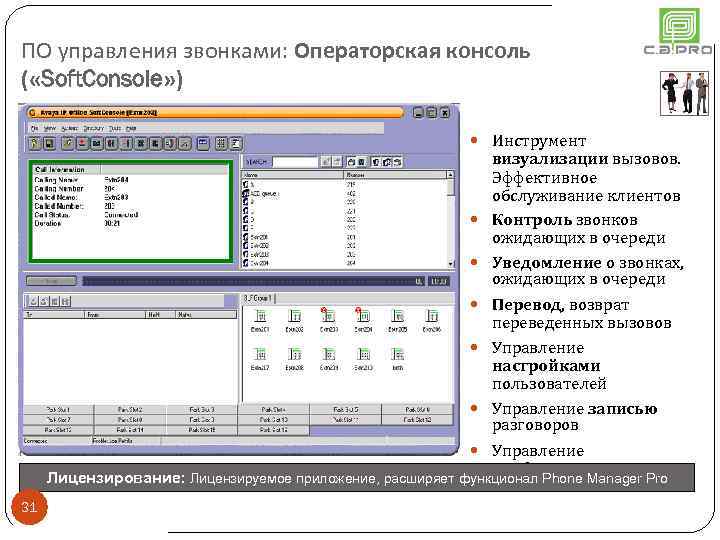This screenshot has height=540, width=720.
Task: Click the search field in directory panel
Action: click(x=295, y=162)
